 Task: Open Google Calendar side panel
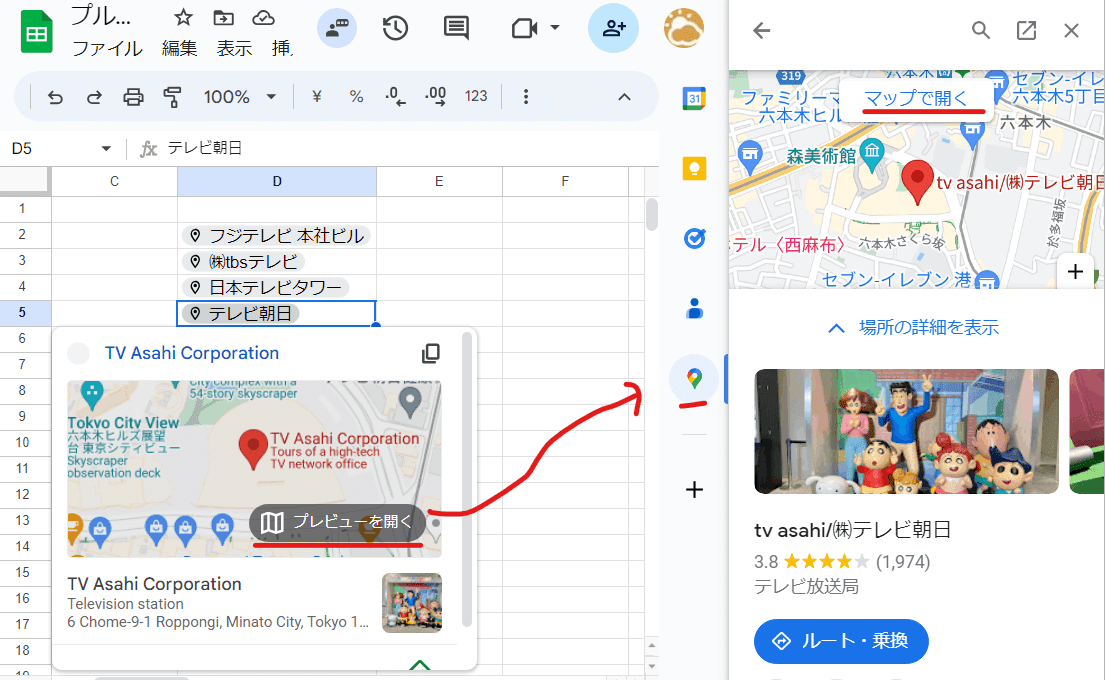pyautogui.click(x=694, y=98)
